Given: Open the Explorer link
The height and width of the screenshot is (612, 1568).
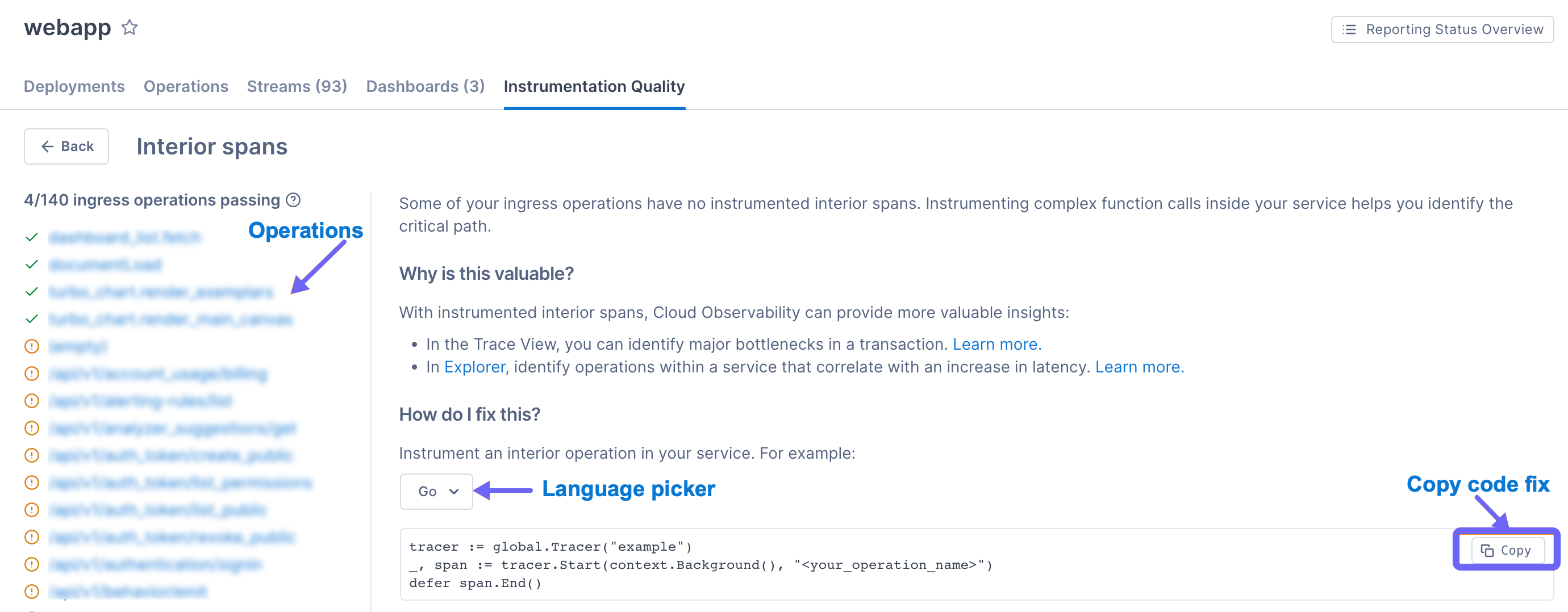Looking at the screenshot, I should coord(474,367).
